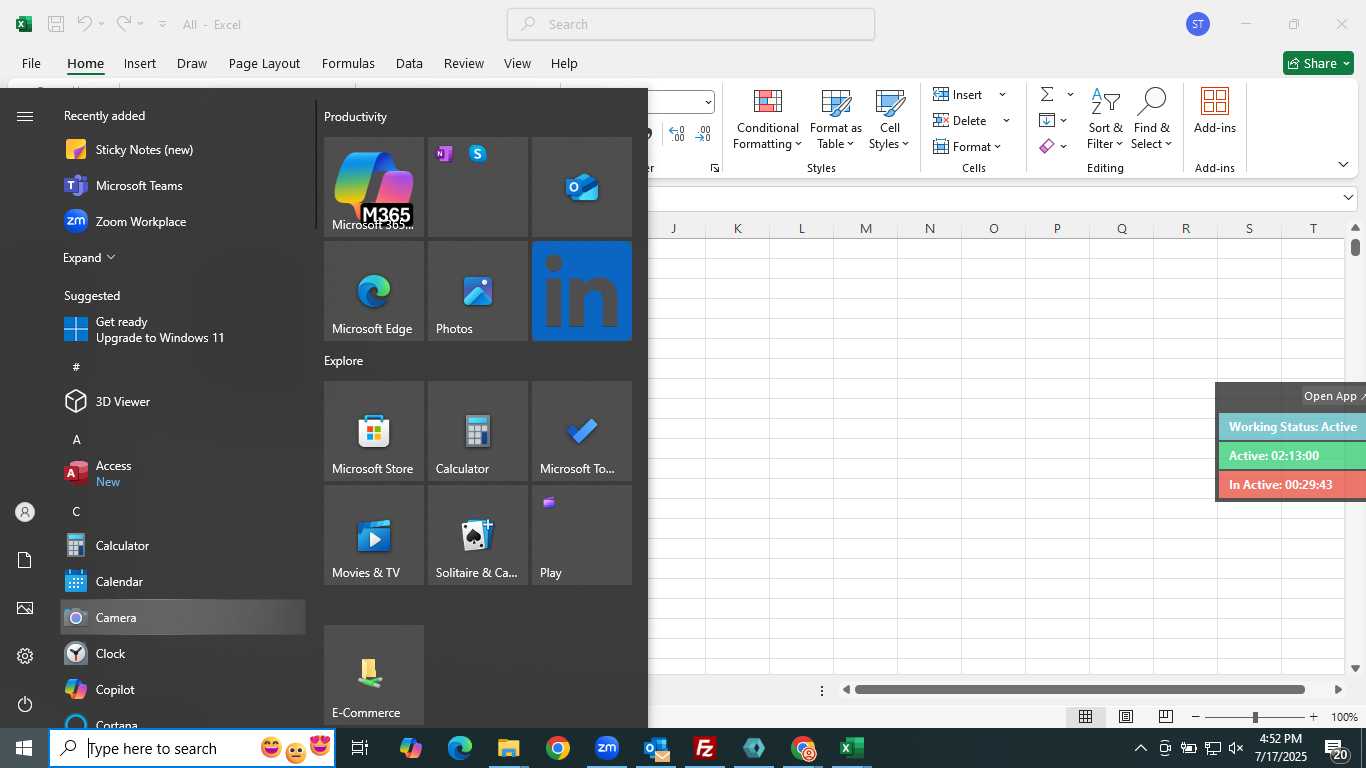Open Zoom Workplace in the Start list
Viewport: 1366px width, 768px height.
(183, 222)
